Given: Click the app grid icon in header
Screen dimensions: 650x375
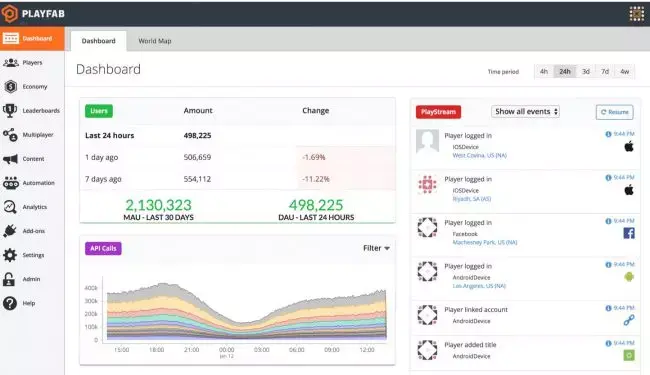Looking at the screenshot, I should 637,14.
